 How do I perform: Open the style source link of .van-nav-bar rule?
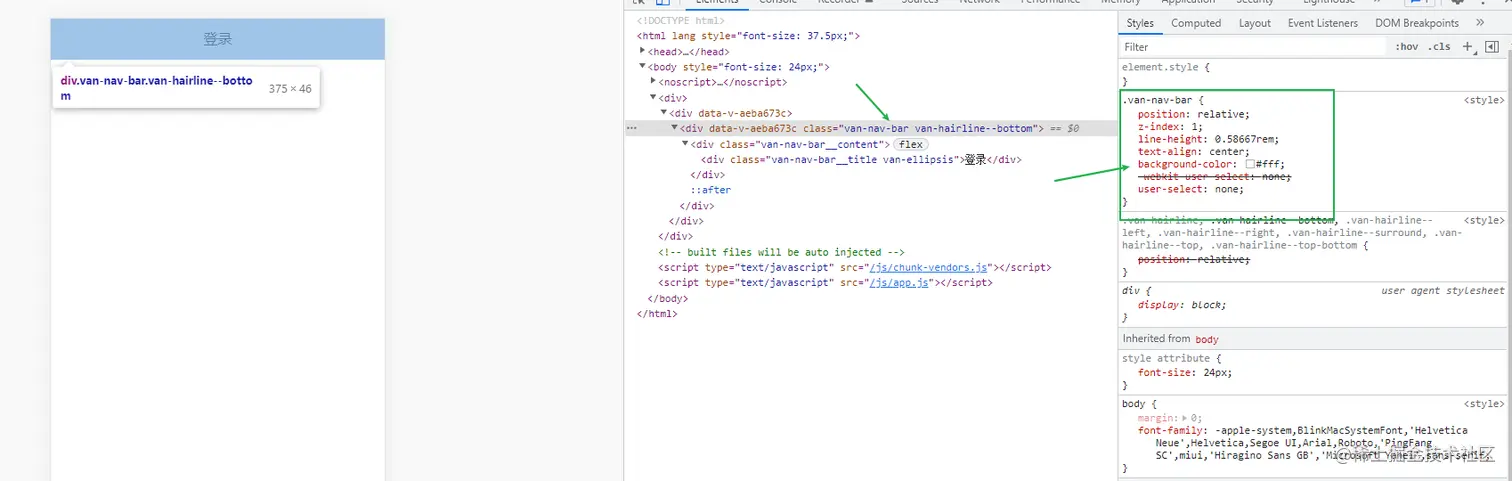(x=1484, y=100)
